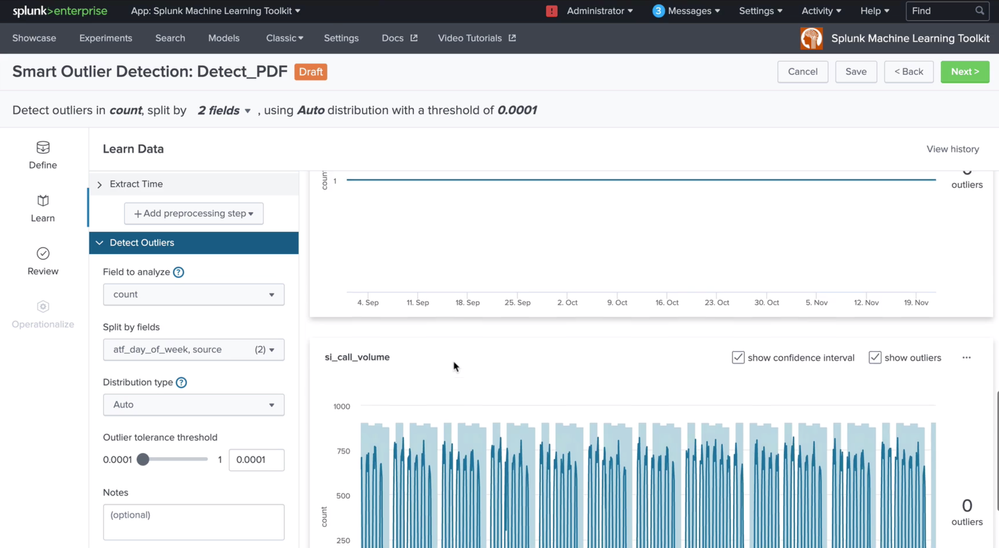The image size is (999, 548).
Task: Click the red alert icon beside Administrator
Action: [552, 11]
